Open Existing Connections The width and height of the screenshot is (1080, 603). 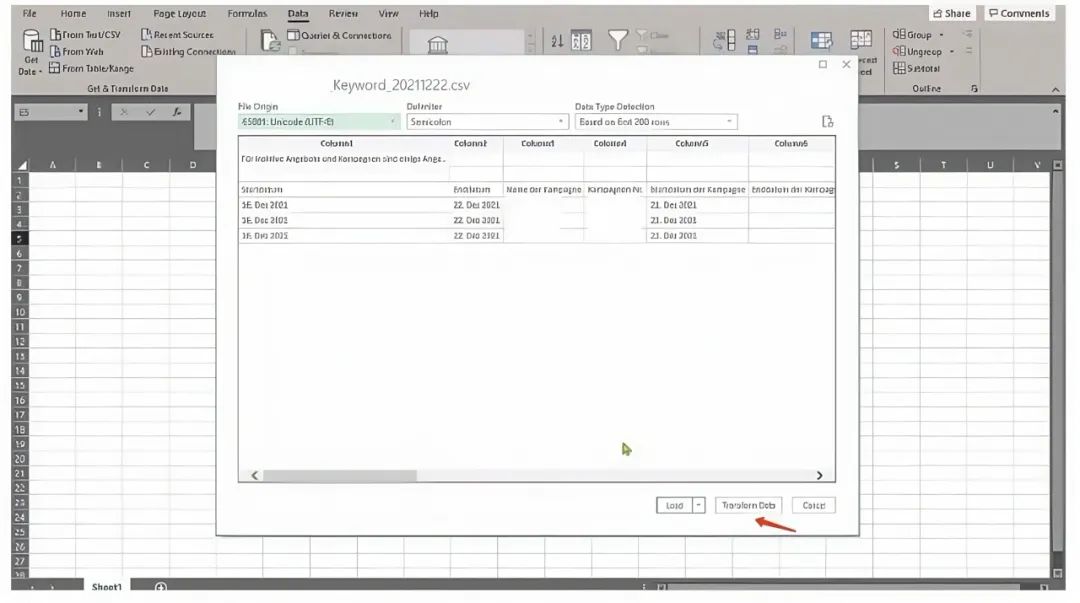[188, 52]
